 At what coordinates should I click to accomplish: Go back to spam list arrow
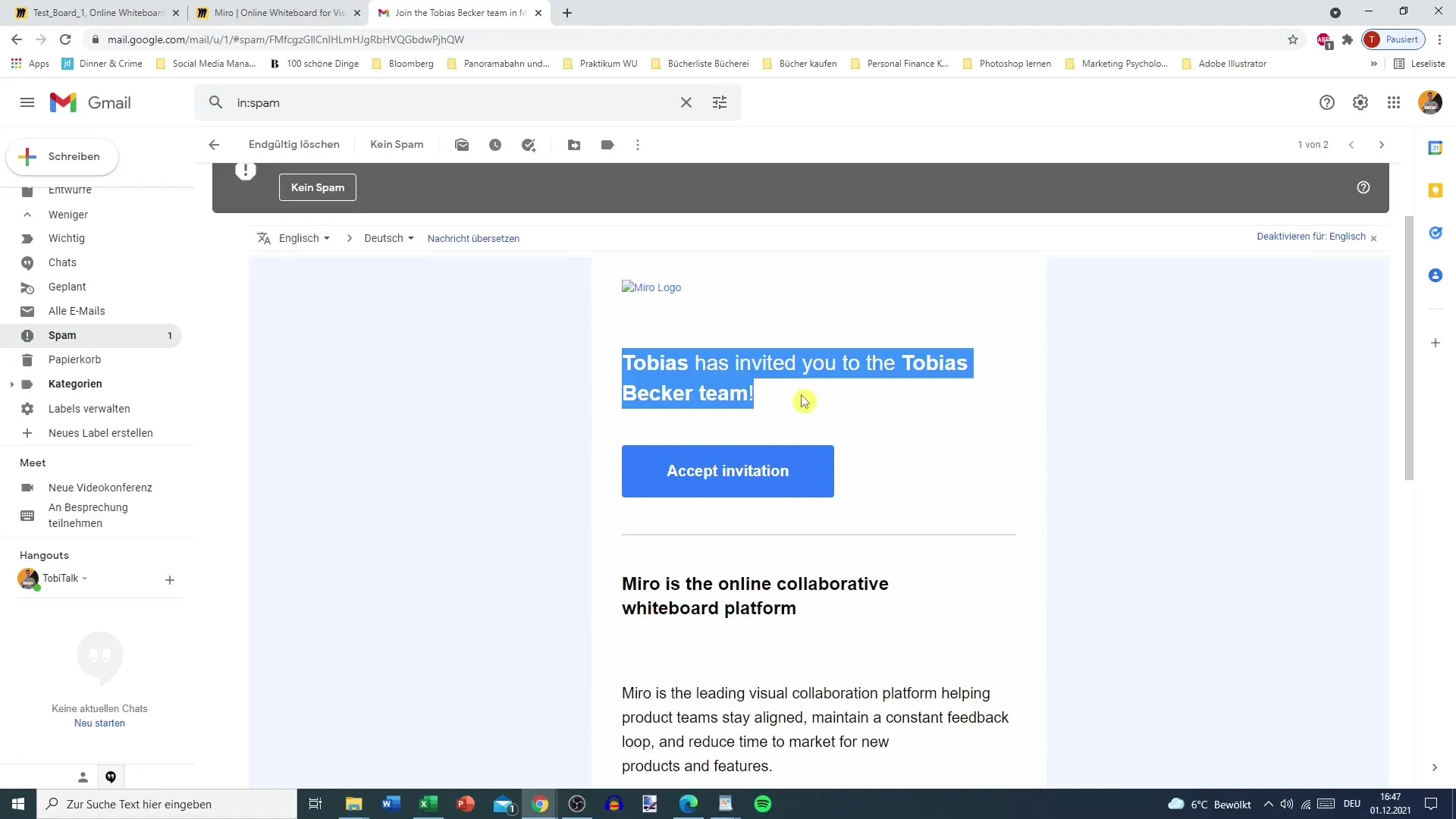pos(214,145)
